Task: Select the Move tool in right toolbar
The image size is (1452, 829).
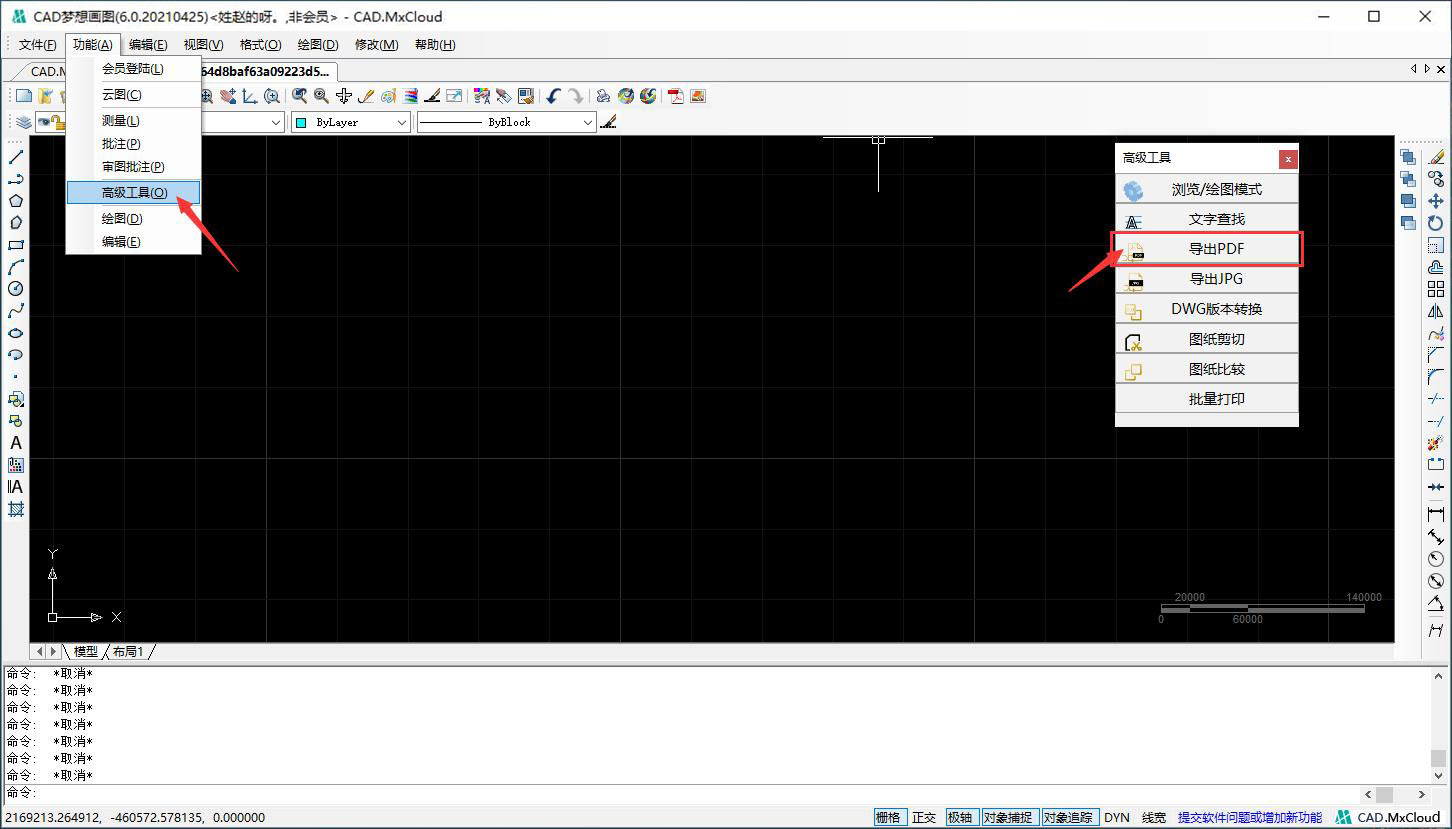Action: pos(1436,201)
